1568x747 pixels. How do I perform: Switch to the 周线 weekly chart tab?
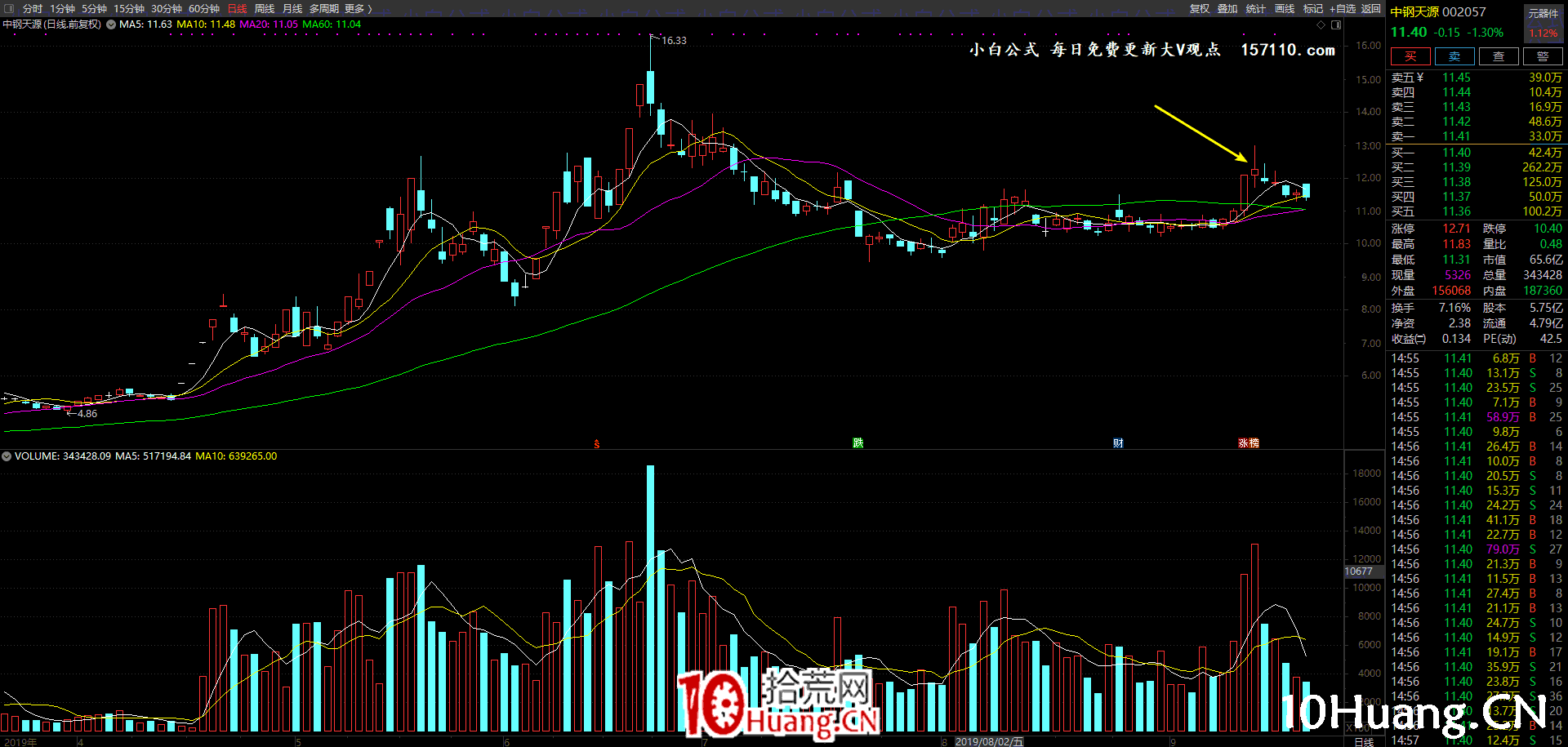[x=265, y=8]
